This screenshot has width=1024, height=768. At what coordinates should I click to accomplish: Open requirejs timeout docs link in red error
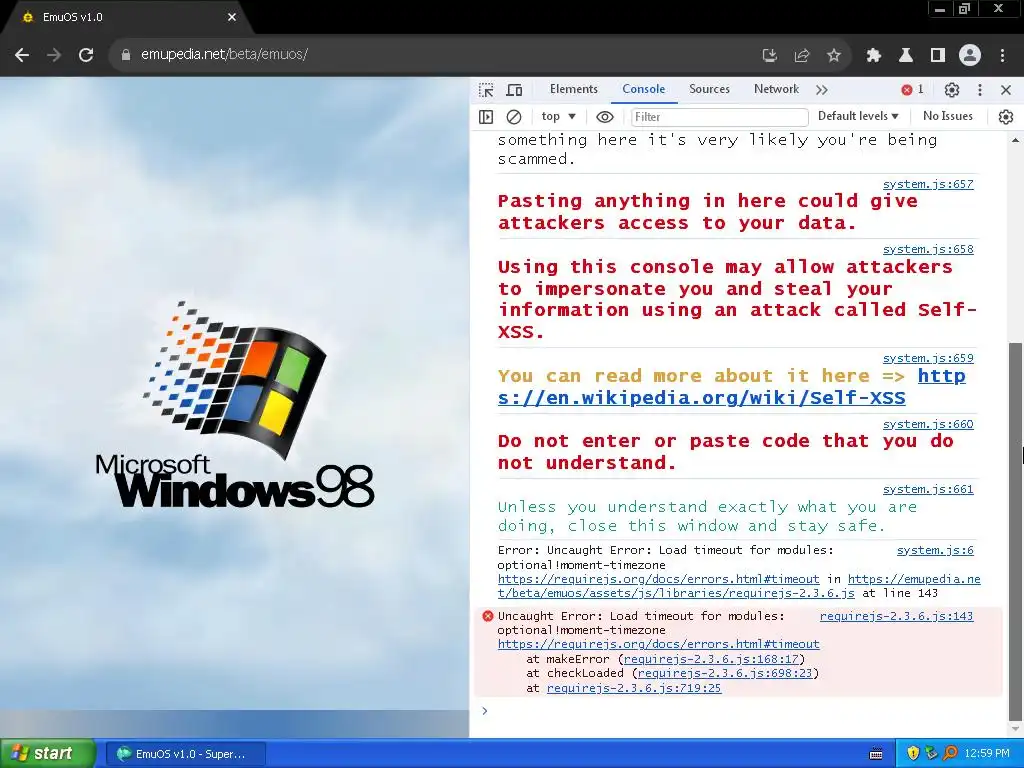pyautogui.click(x=658, y=645)
